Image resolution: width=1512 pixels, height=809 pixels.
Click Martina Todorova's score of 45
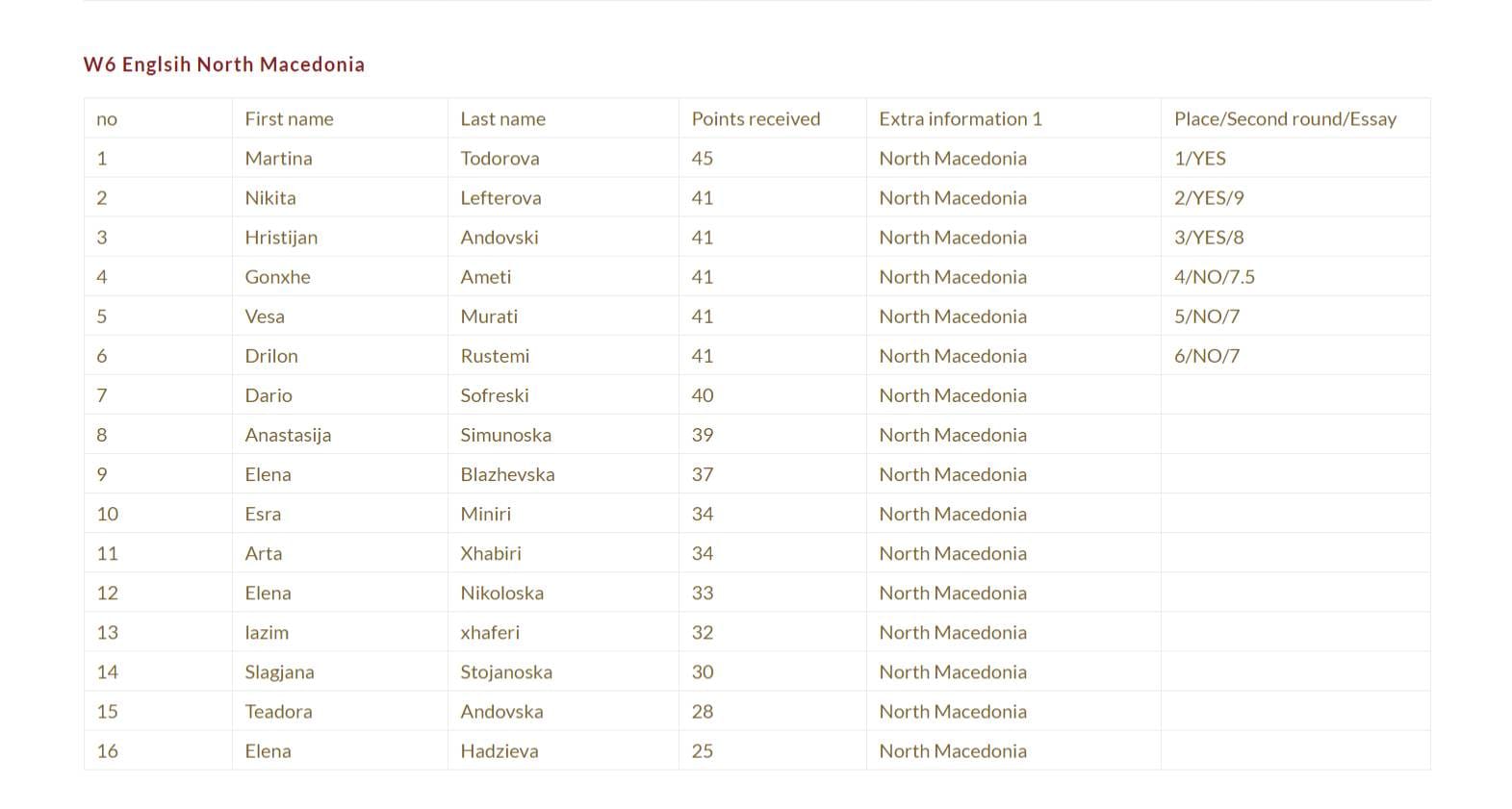[x=703, y=159]
